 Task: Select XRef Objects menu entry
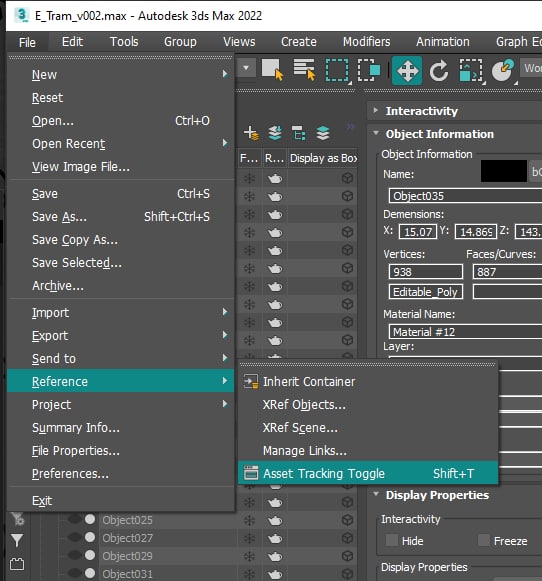(x=368, y=404)
